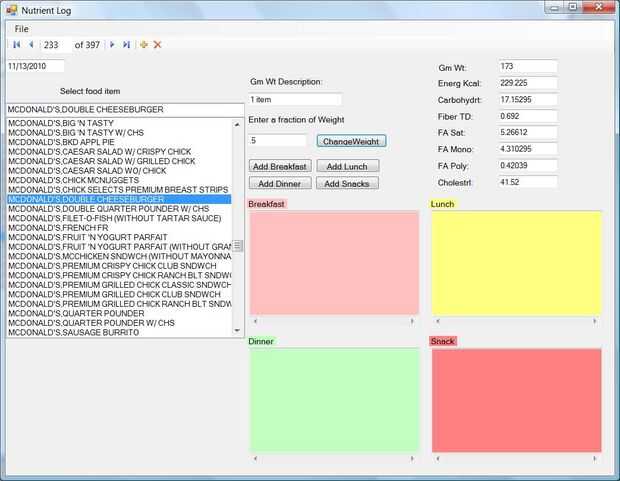Click Add Dinner button
The height and width of the screenshot is (481, 620).
(280, 184)
